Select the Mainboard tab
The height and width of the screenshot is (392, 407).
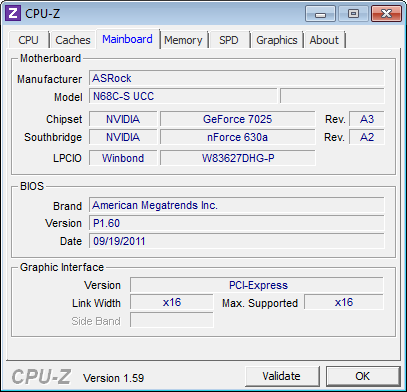point(127,39)
